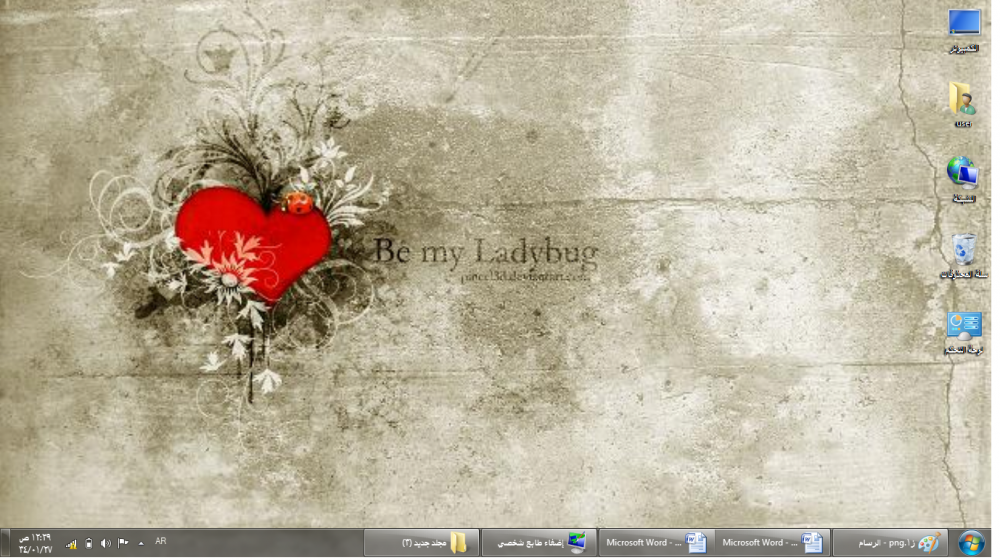
Task: Select the Network desktop icon
Action: [963, 177]
